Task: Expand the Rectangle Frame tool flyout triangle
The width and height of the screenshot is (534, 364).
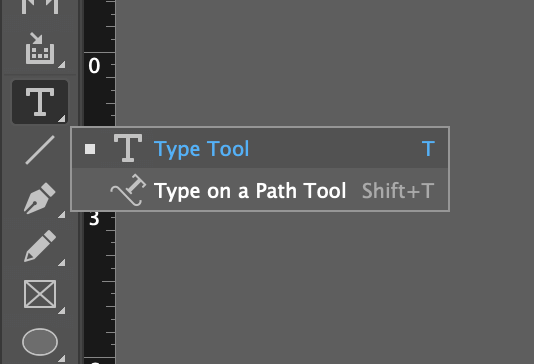Action: (x=61, y=311)
